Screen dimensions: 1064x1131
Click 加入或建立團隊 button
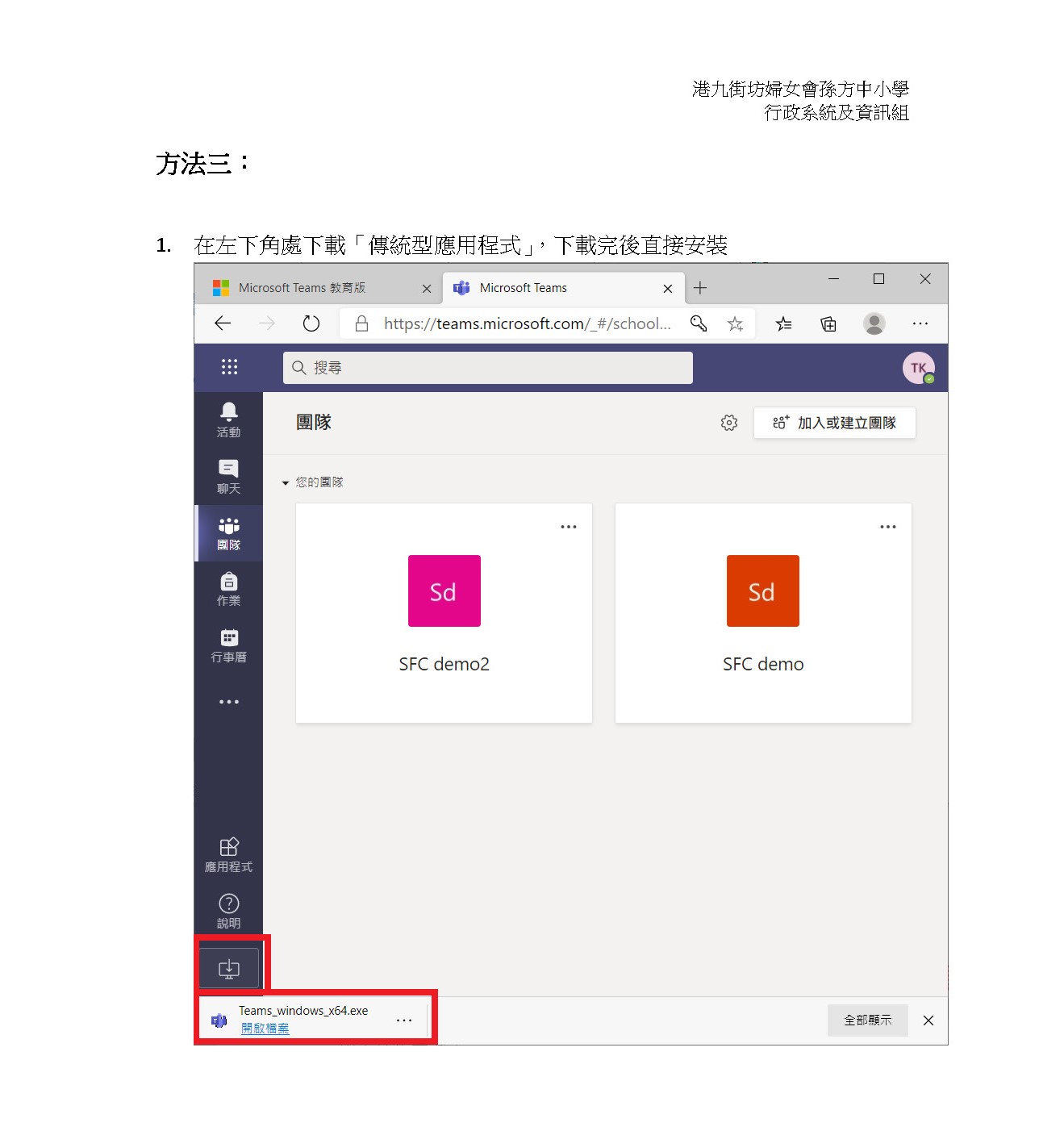(x=835, y=423)
